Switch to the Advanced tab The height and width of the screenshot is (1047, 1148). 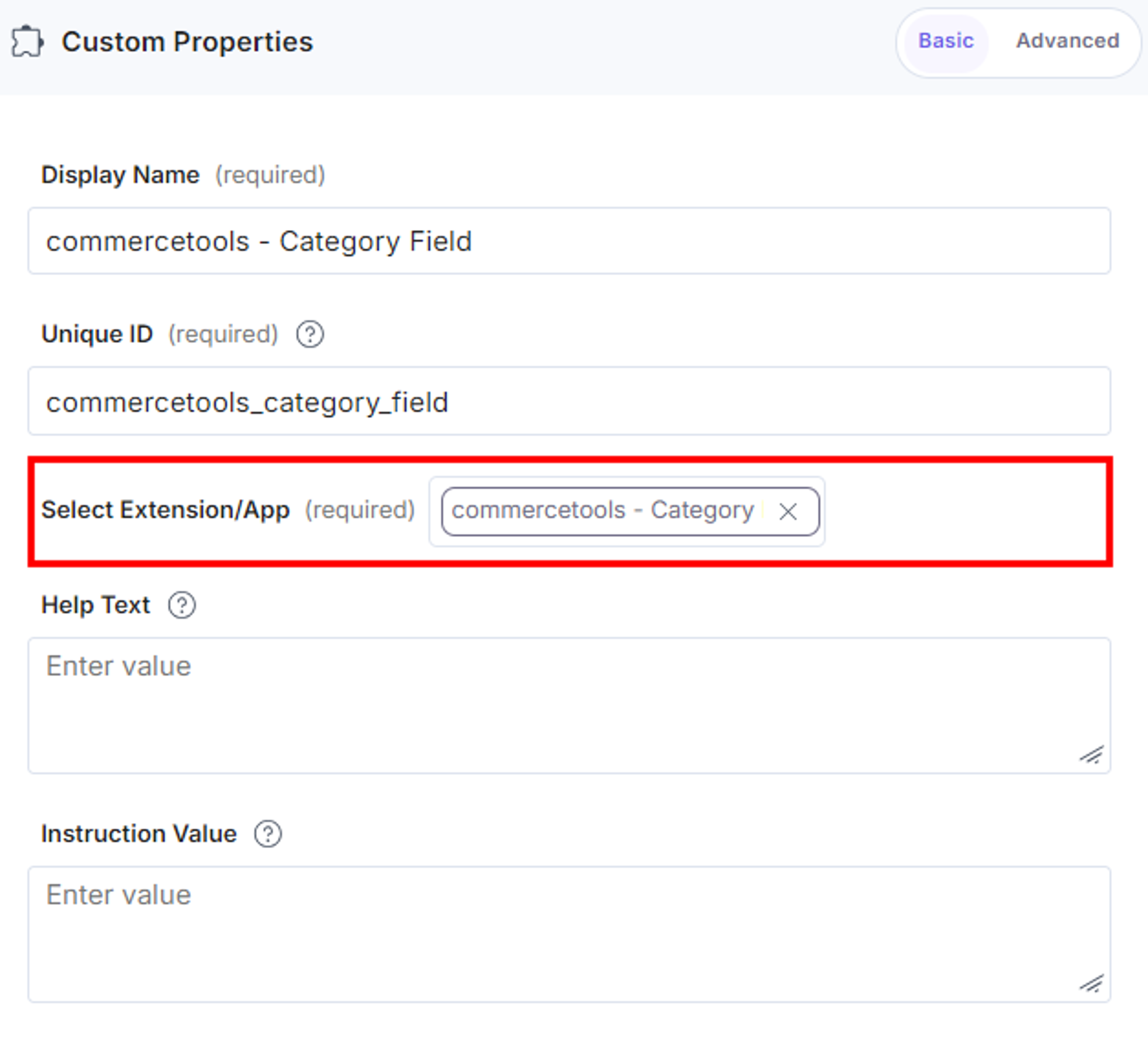coord(1068,41)
